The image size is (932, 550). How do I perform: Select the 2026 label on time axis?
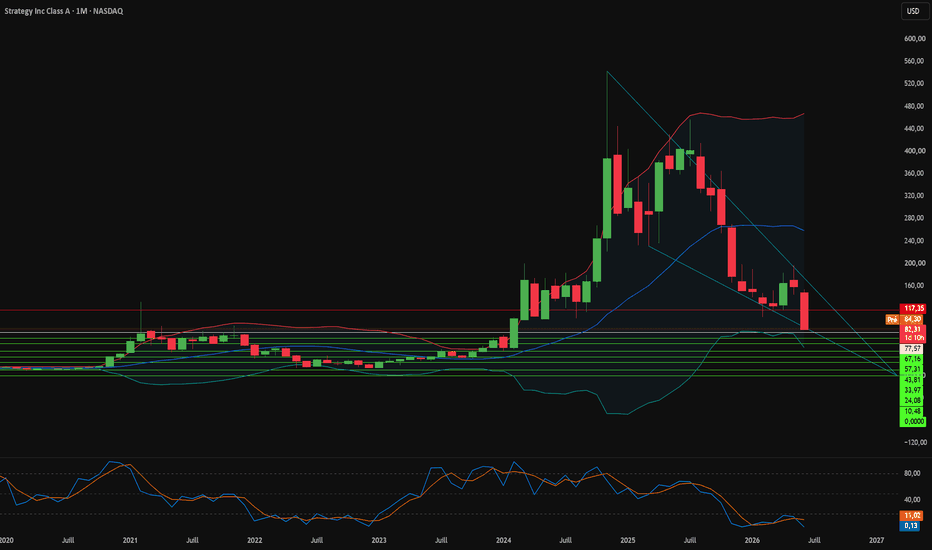752,540
